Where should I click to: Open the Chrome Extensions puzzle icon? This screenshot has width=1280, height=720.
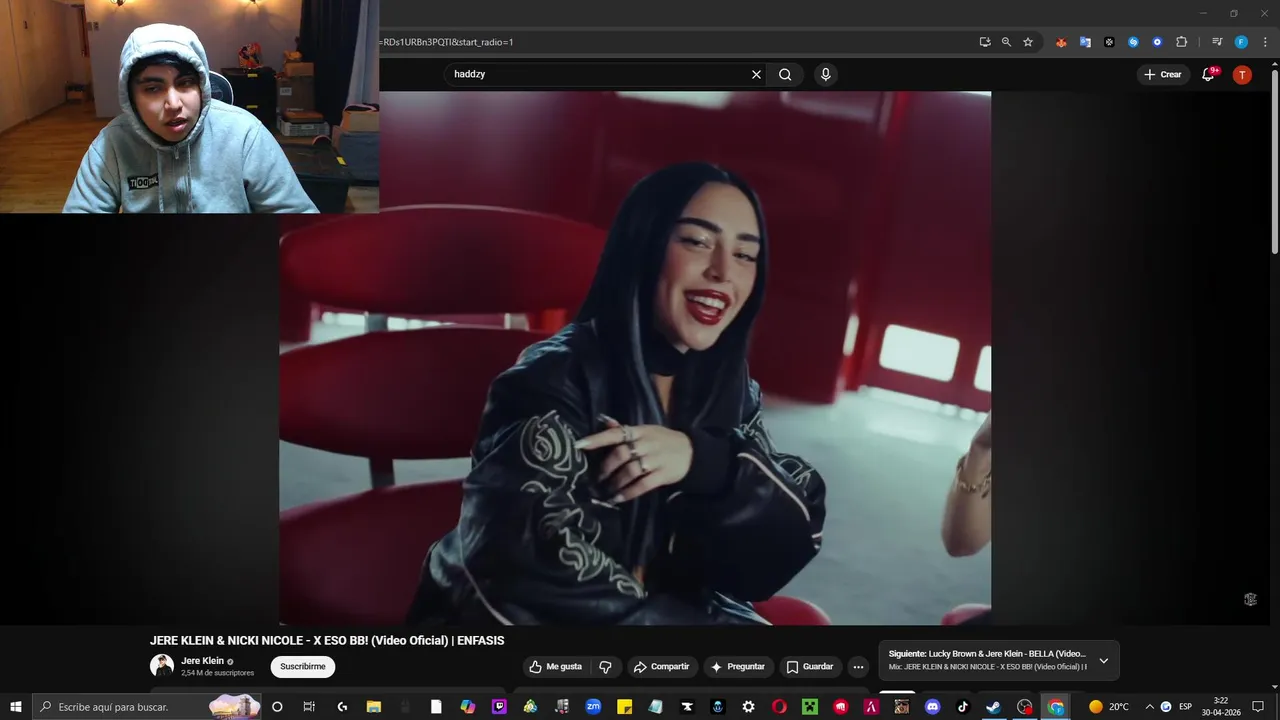point(1181,42)
